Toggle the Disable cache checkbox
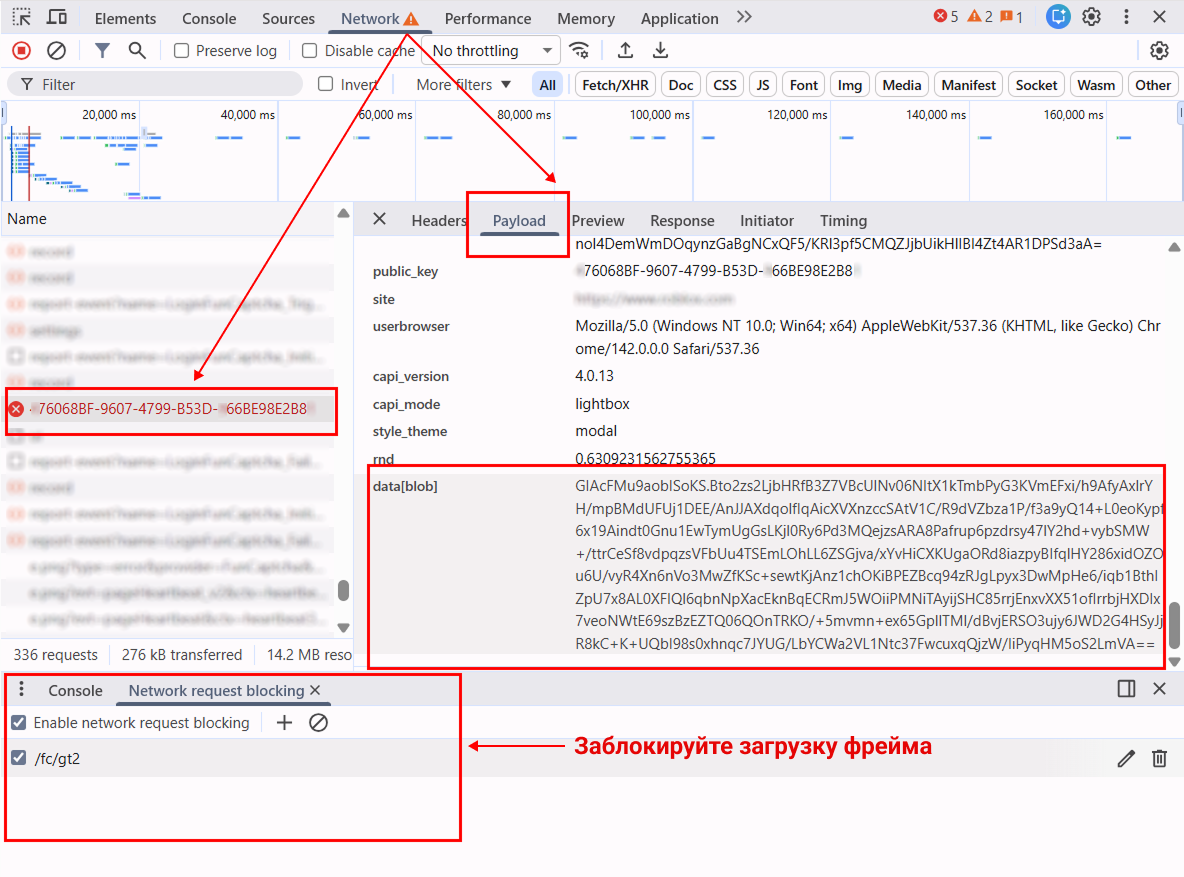Viewport: 1184px width, 877px height. 310,51
